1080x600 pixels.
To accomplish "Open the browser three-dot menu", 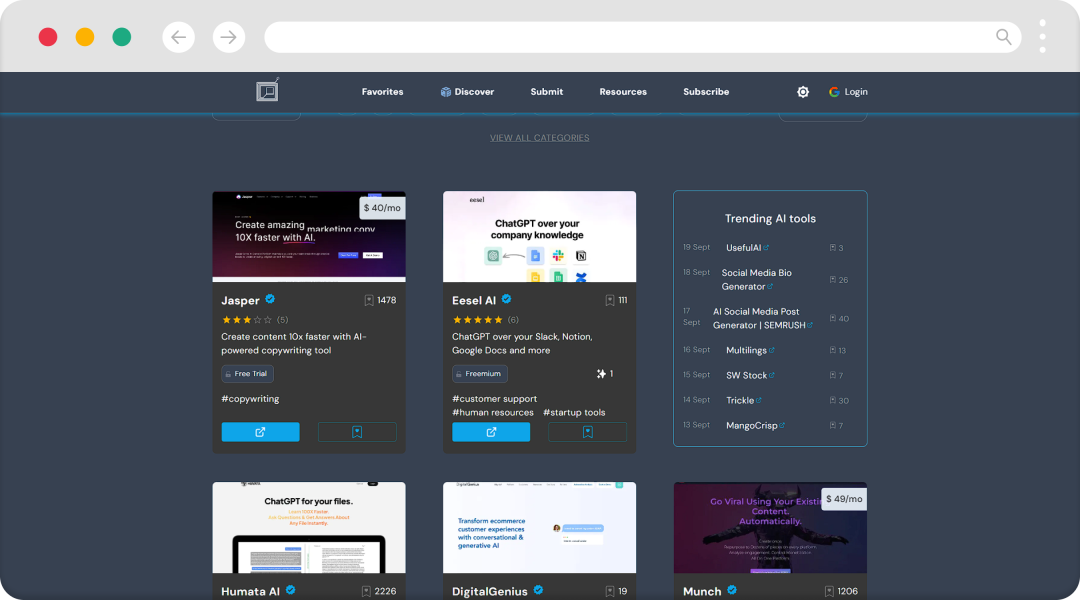I will point(1042,37).
